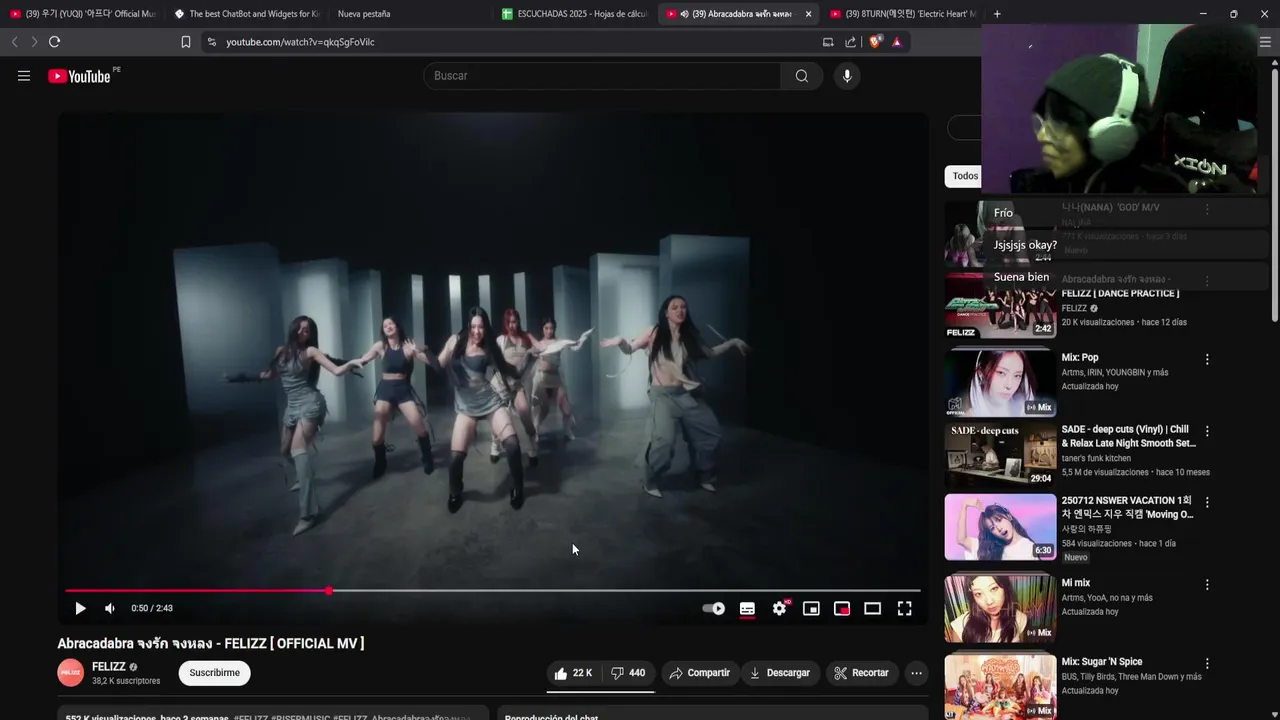The width and height of the screenshot is (1280, 720).
Task: Click the red-accent picture-in-picture icon
Action: pos(842,608)
